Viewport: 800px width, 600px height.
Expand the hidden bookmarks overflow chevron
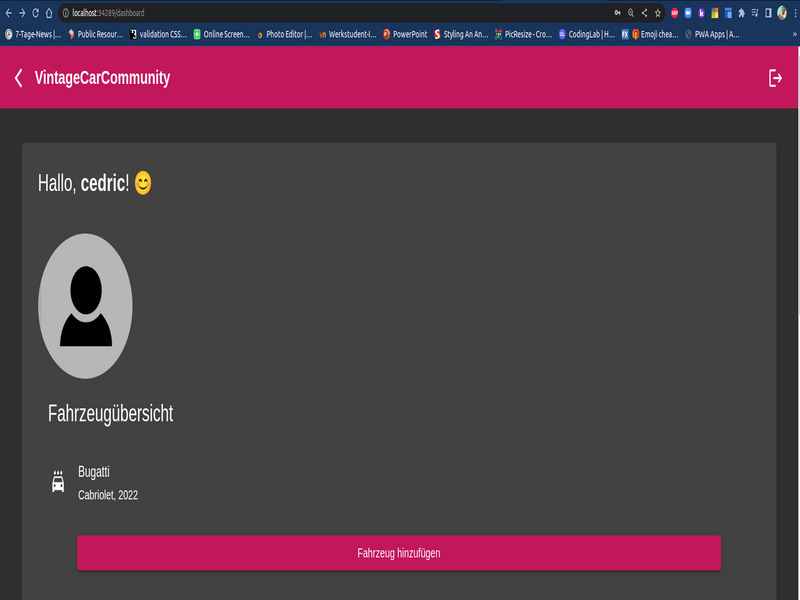point(794,33)
